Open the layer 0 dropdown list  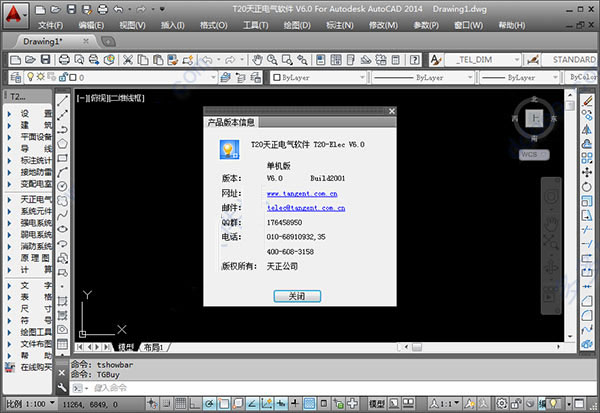(214, 77)
